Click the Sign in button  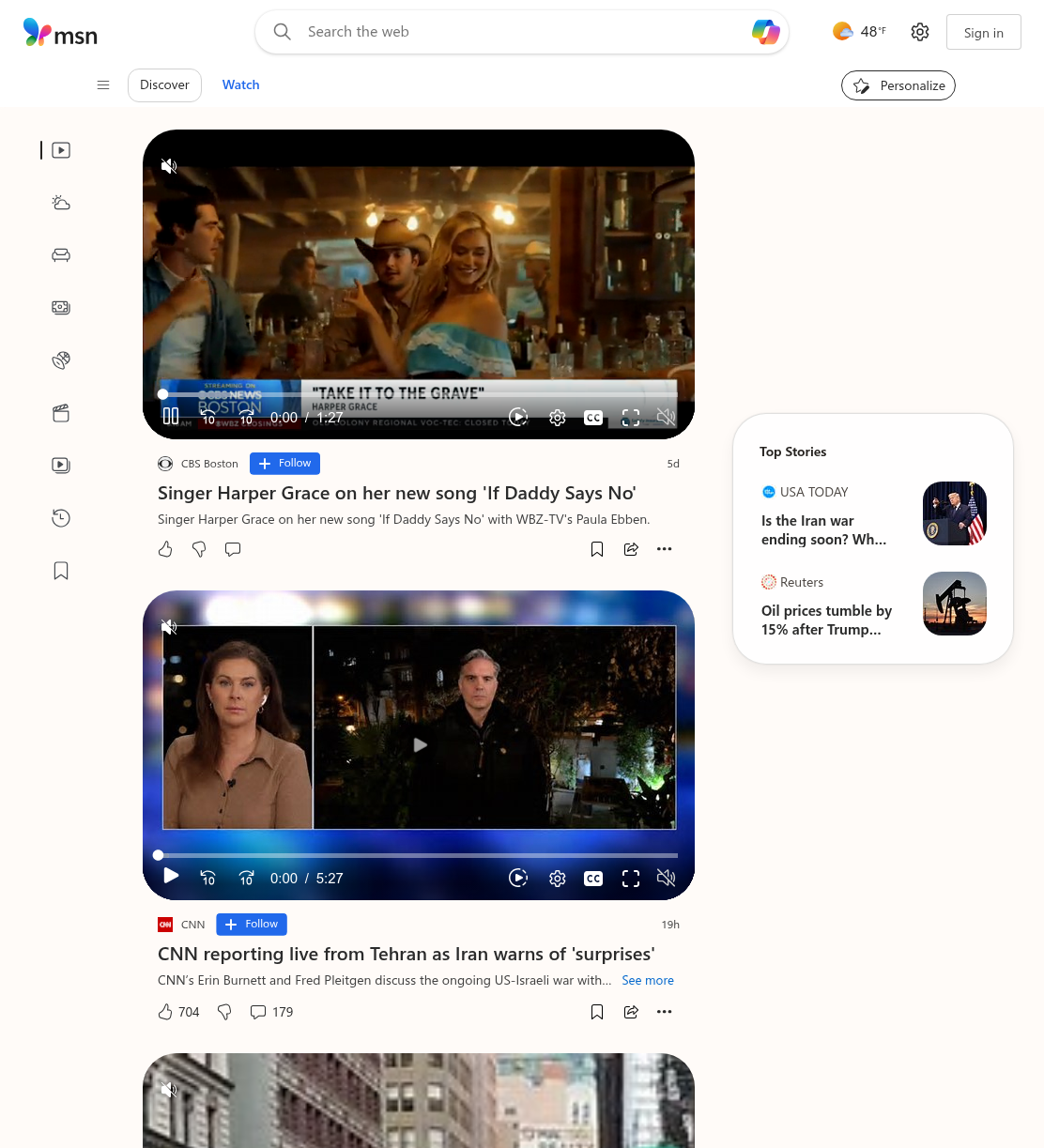[x=984, y=33]
